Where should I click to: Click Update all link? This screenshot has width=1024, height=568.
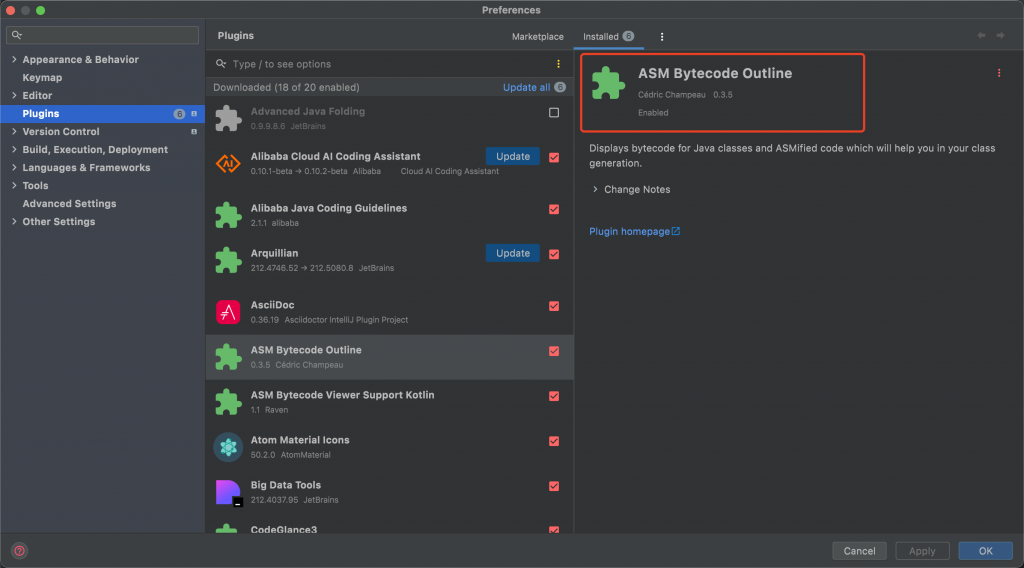pyautogui.click(x=526, y=87)
